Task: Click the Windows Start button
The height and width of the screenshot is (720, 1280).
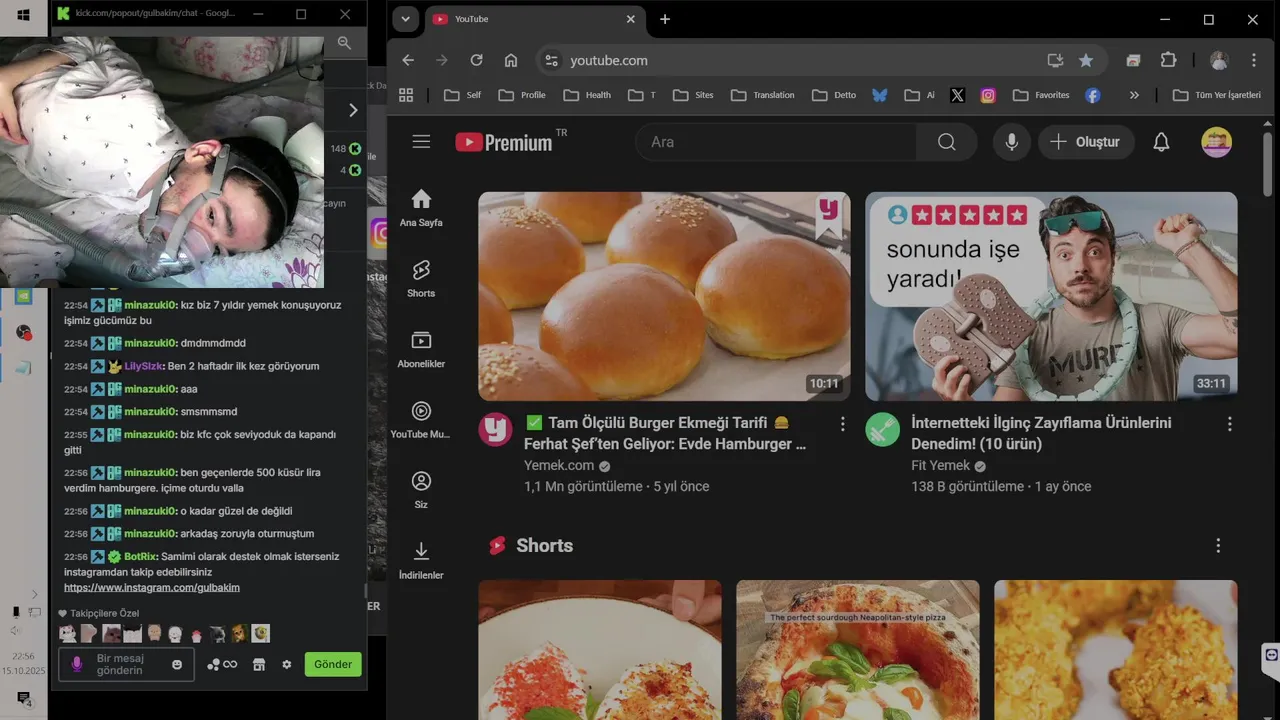Action: pos(24,15)
